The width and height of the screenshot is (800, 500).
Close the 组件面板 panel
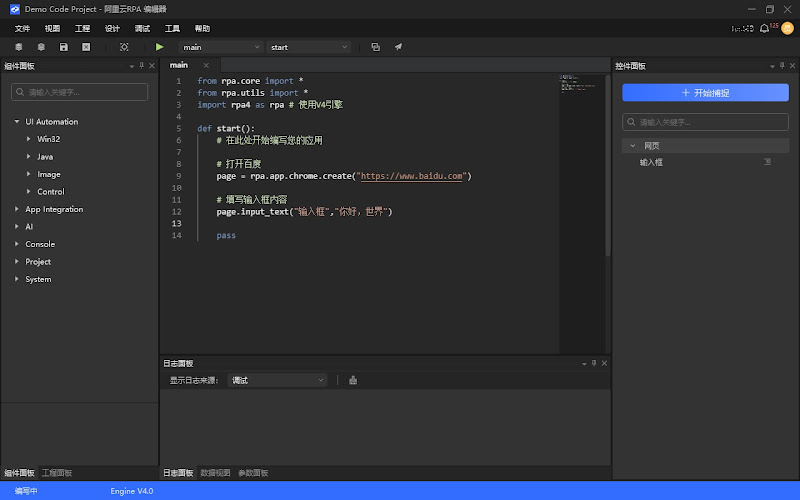click(152, 66)
